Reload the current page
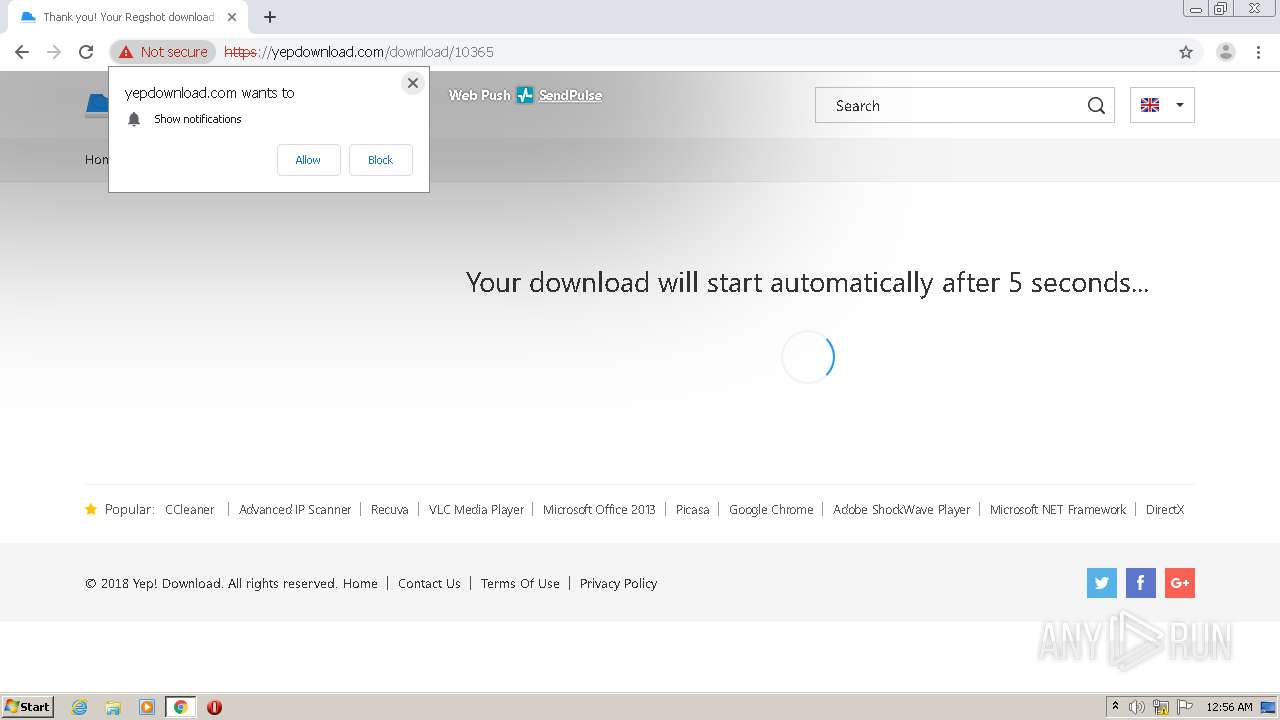Image resolution: width=1280 pixels, height=720 pixels. coord(86,52)
